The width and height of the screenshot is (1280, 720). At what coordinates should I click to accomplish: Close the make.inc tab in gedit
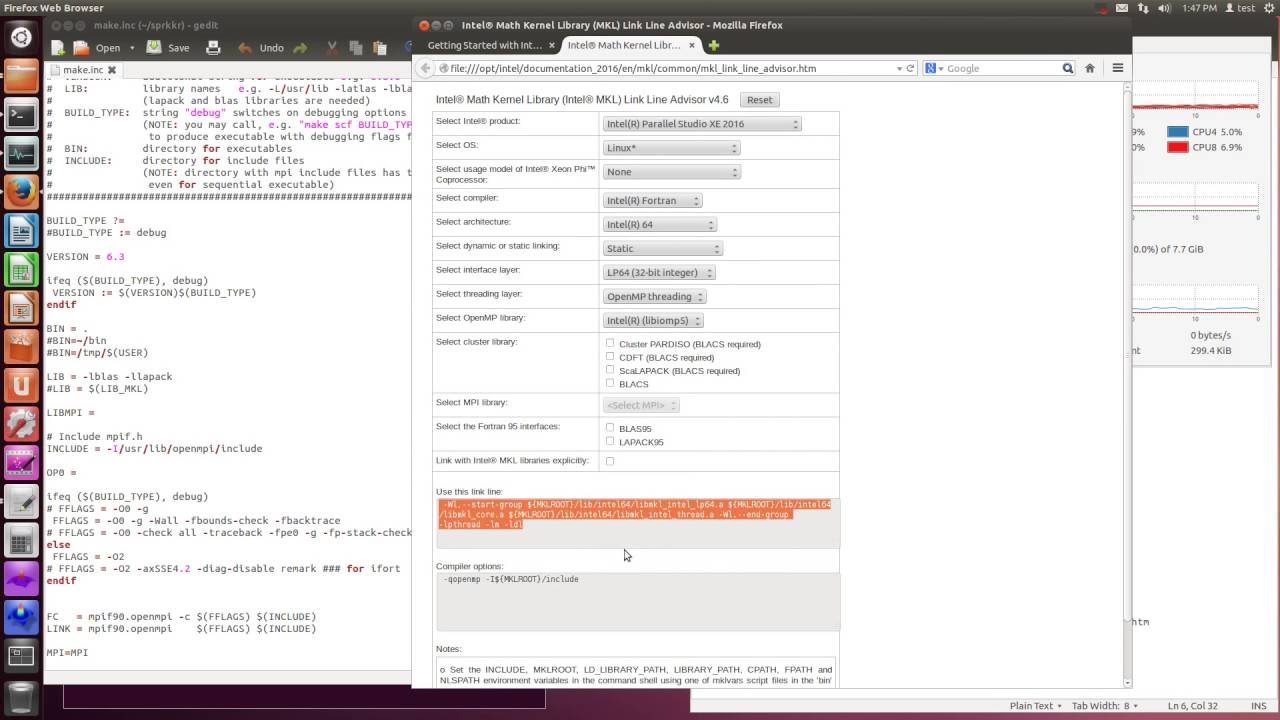pyautogui.click(x=112, y=70)
